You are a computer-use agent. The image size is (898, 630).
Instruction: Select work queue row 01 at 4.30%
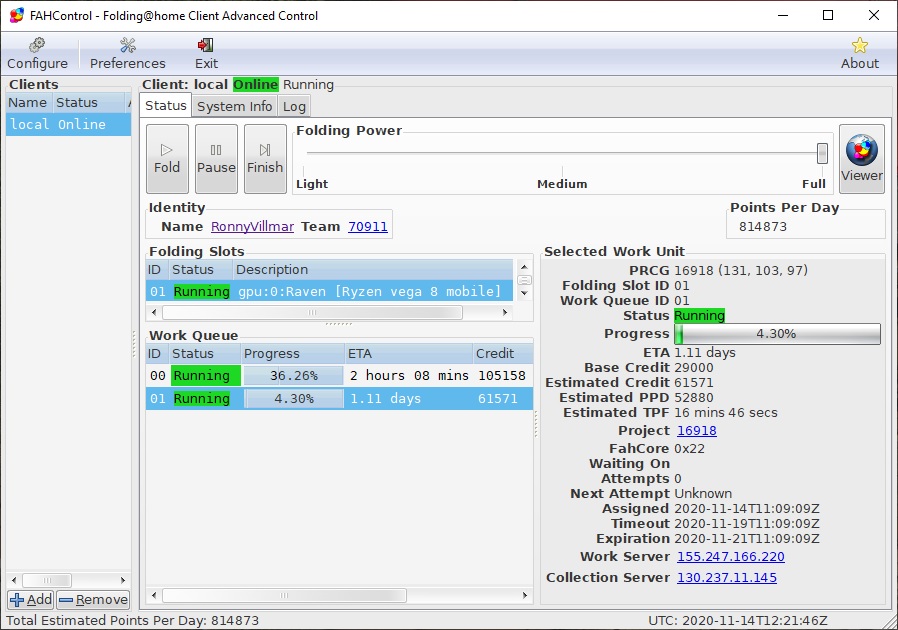[x=340, y=399]
